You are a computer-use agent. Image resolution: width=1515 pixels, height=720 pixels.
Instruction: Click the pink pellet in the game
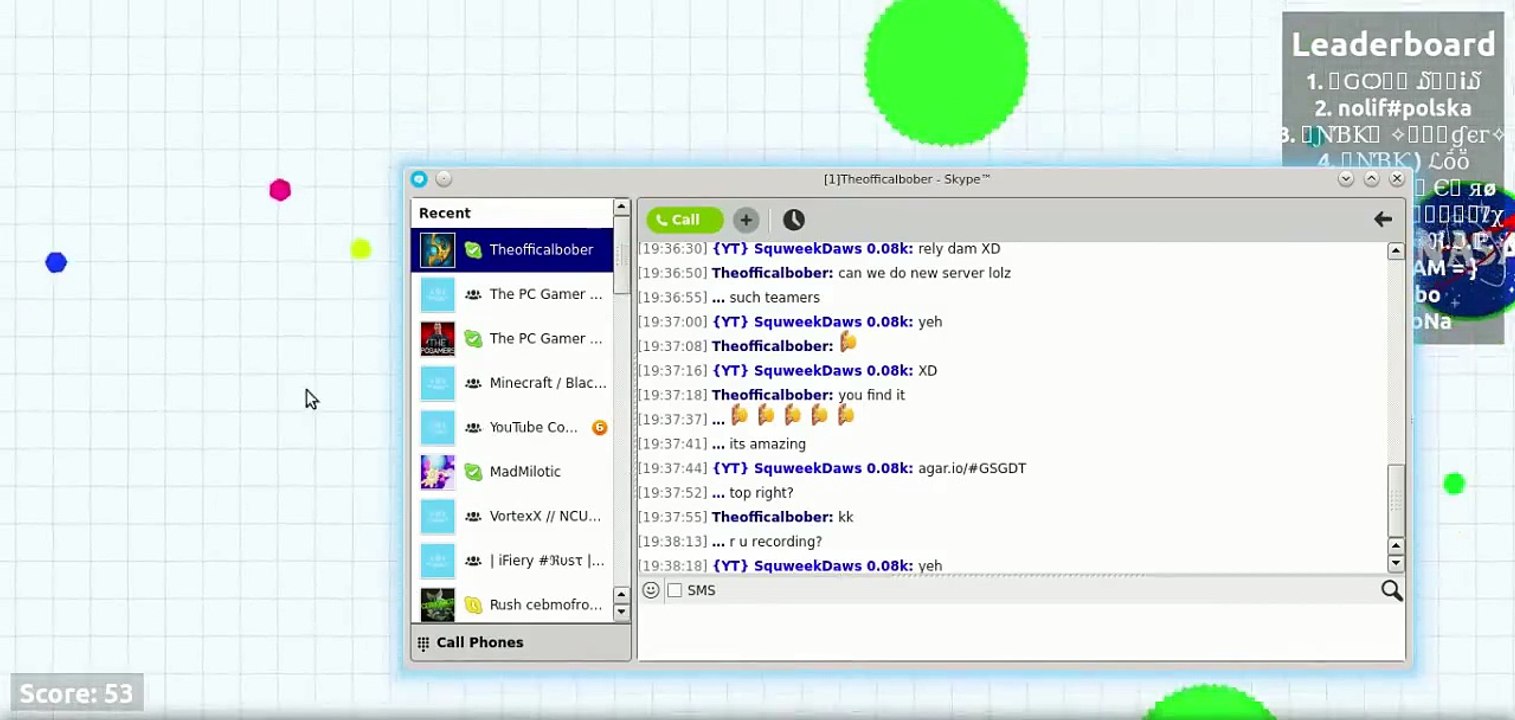[280, 190]
